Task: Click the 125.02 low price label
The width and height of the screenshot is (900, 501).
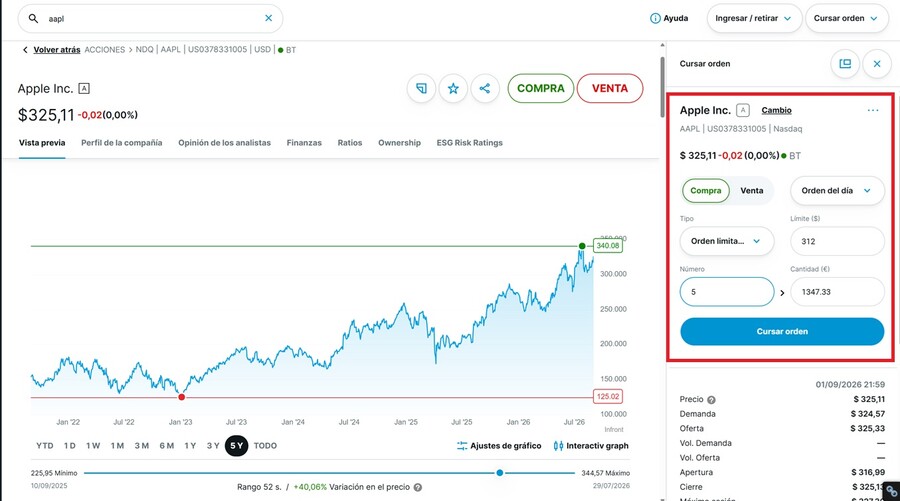Action: (608, 396)
